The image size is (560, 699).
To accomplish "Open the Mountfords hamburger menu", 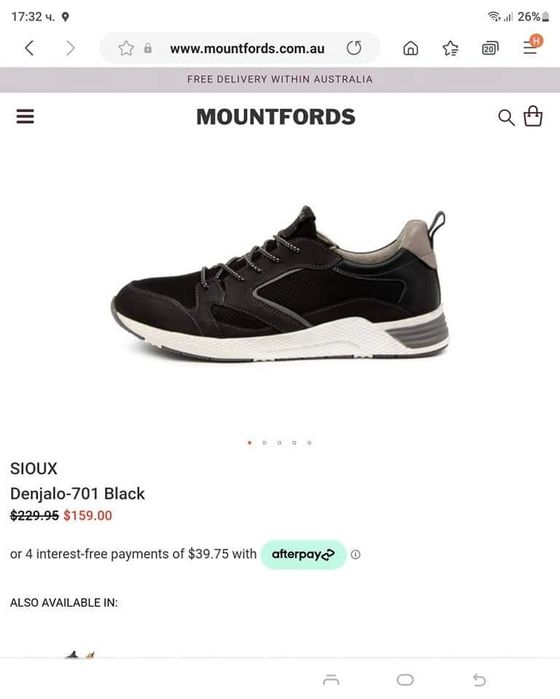I will click(25, 116).
